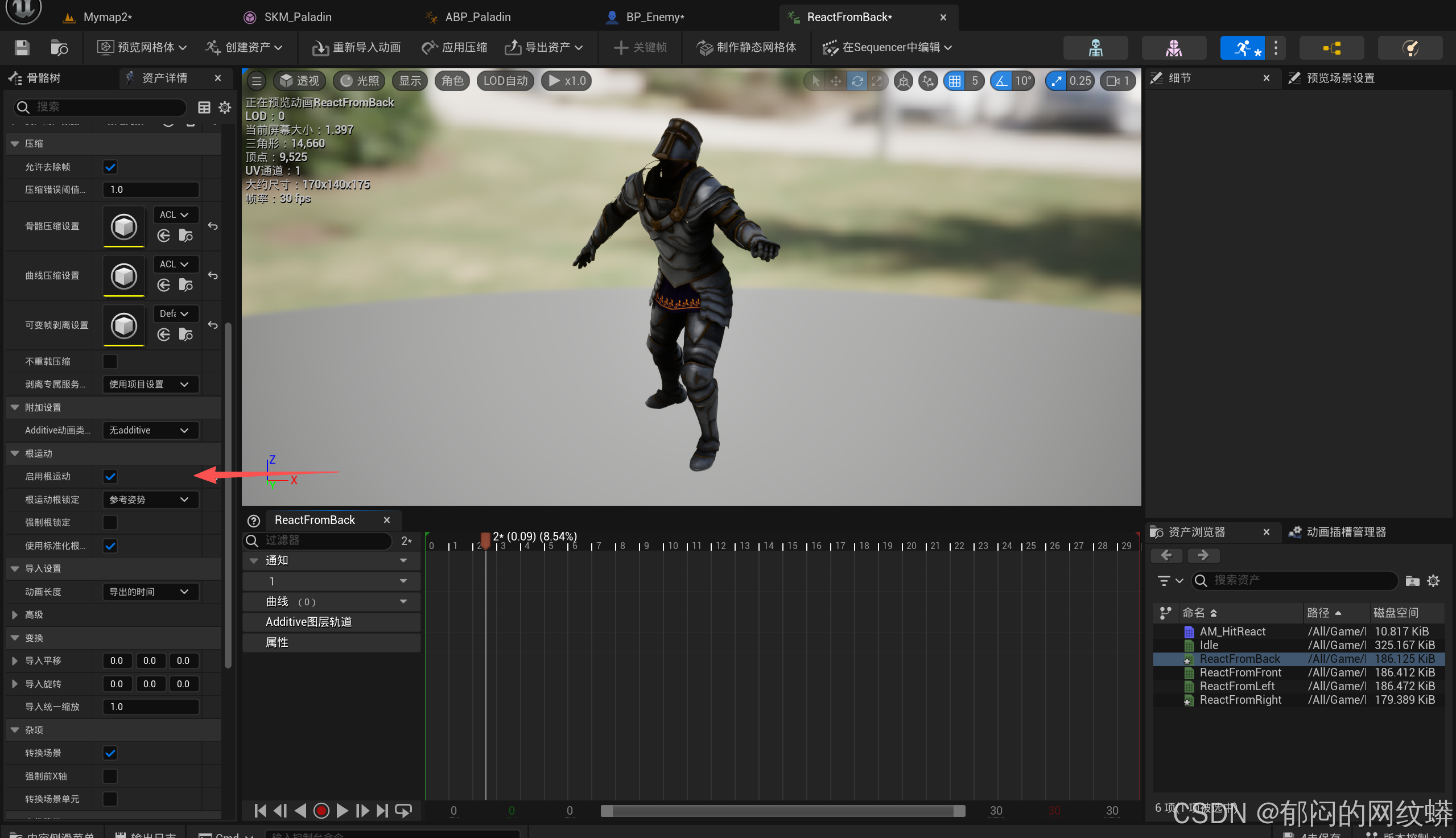Viewport: 1456px width, 838px height.
Task: Open viewport hamburger options menu
Action: tap(257, 81)
